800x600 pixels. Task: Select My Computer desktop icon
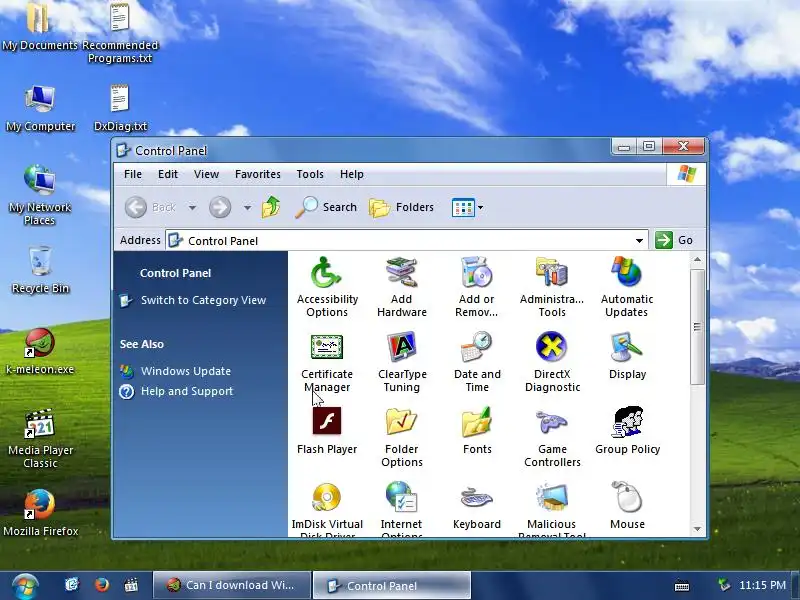tap(40, 108)
